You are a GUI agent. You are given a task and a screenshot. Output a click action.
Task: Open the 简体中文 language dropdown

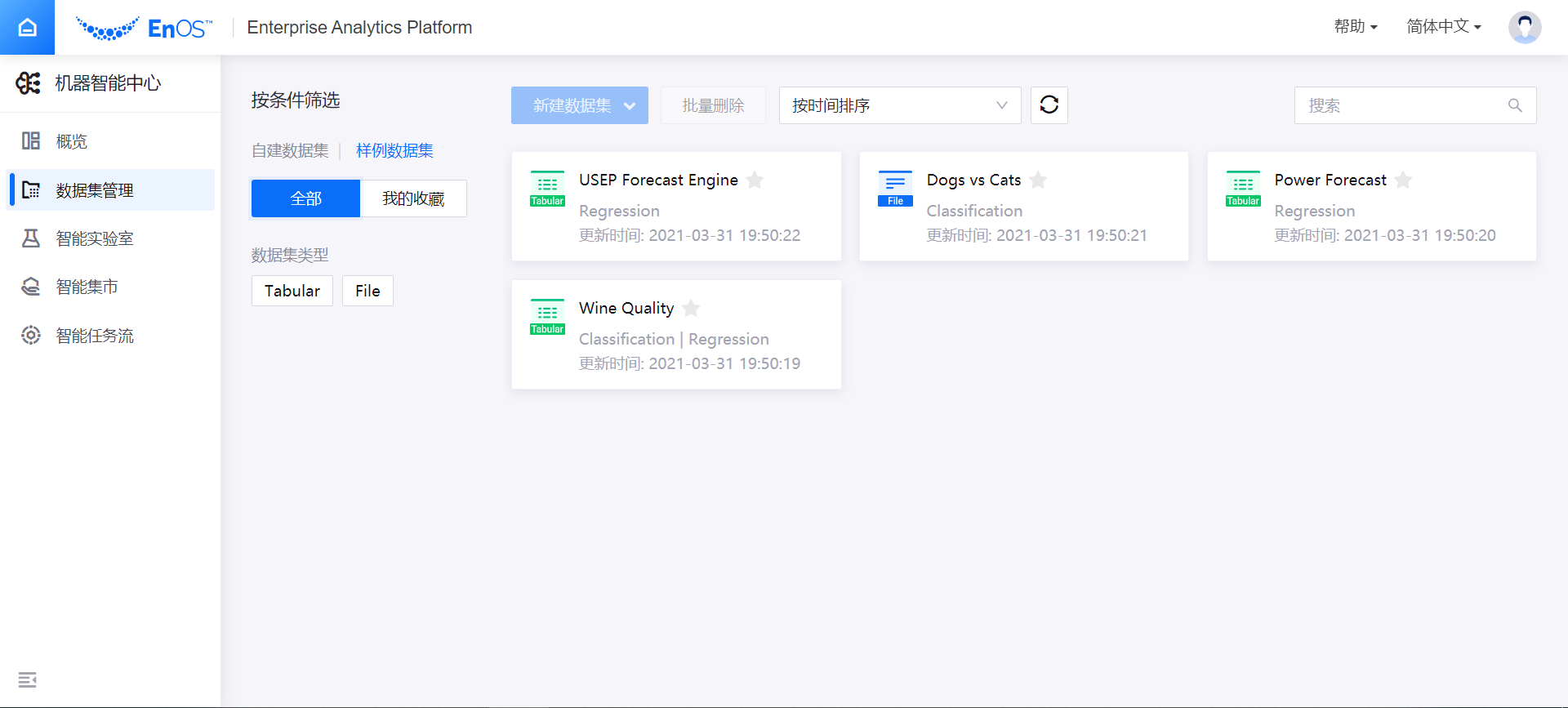click(1444, 27)
